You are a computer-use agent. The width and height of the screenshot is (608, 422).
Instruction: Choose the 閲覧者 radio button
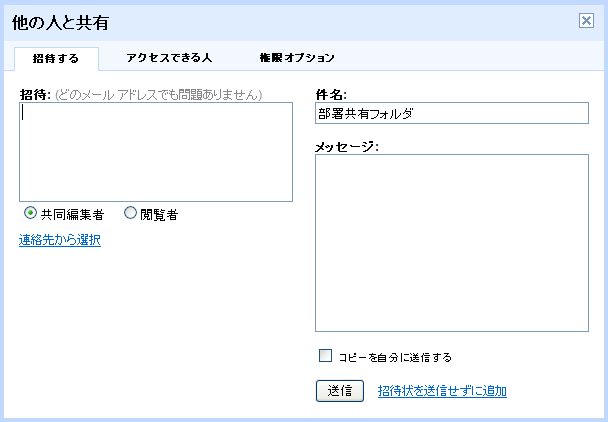point(131,213)
